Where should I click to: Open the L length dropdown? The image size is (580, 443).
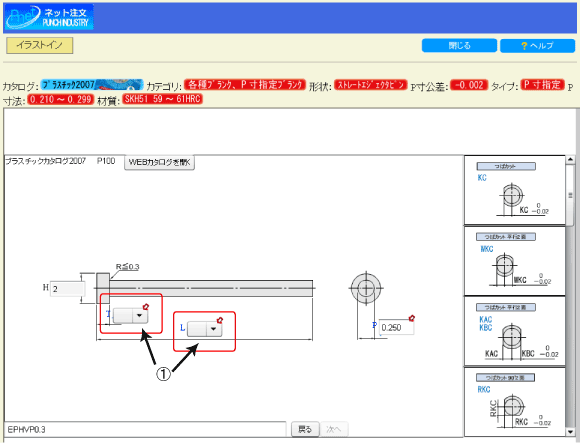(x=205, y=329)
